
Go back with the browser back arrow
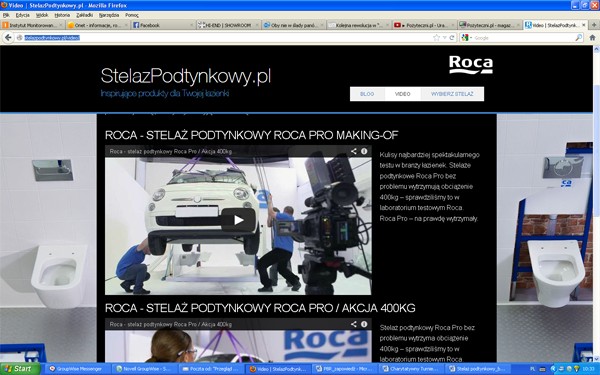(x=8, y=38)
